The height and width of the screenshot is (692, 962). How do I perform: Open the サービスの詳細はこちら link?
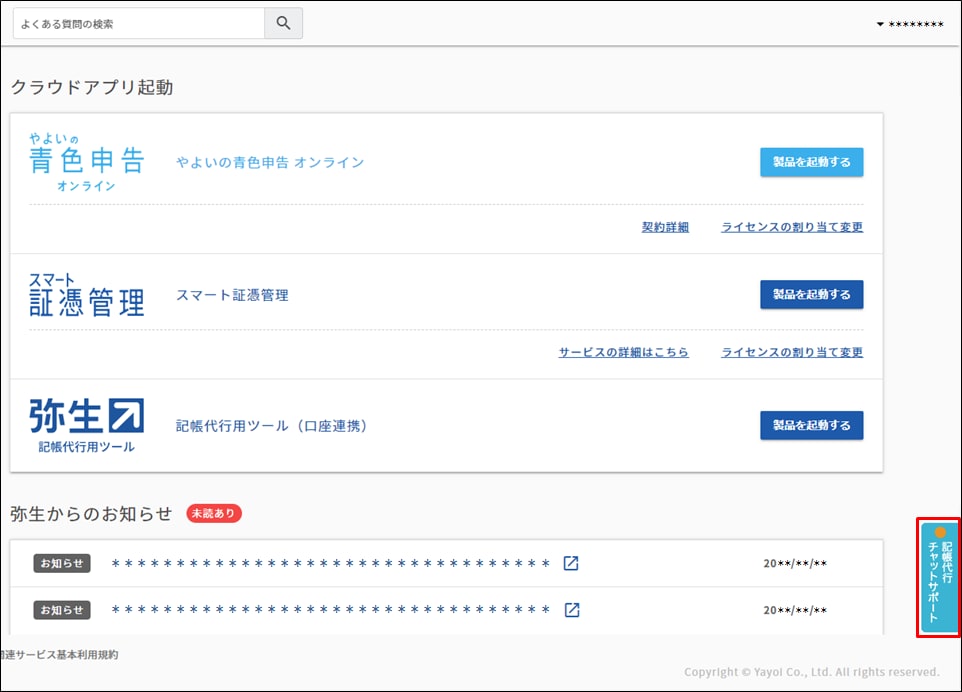623,352
